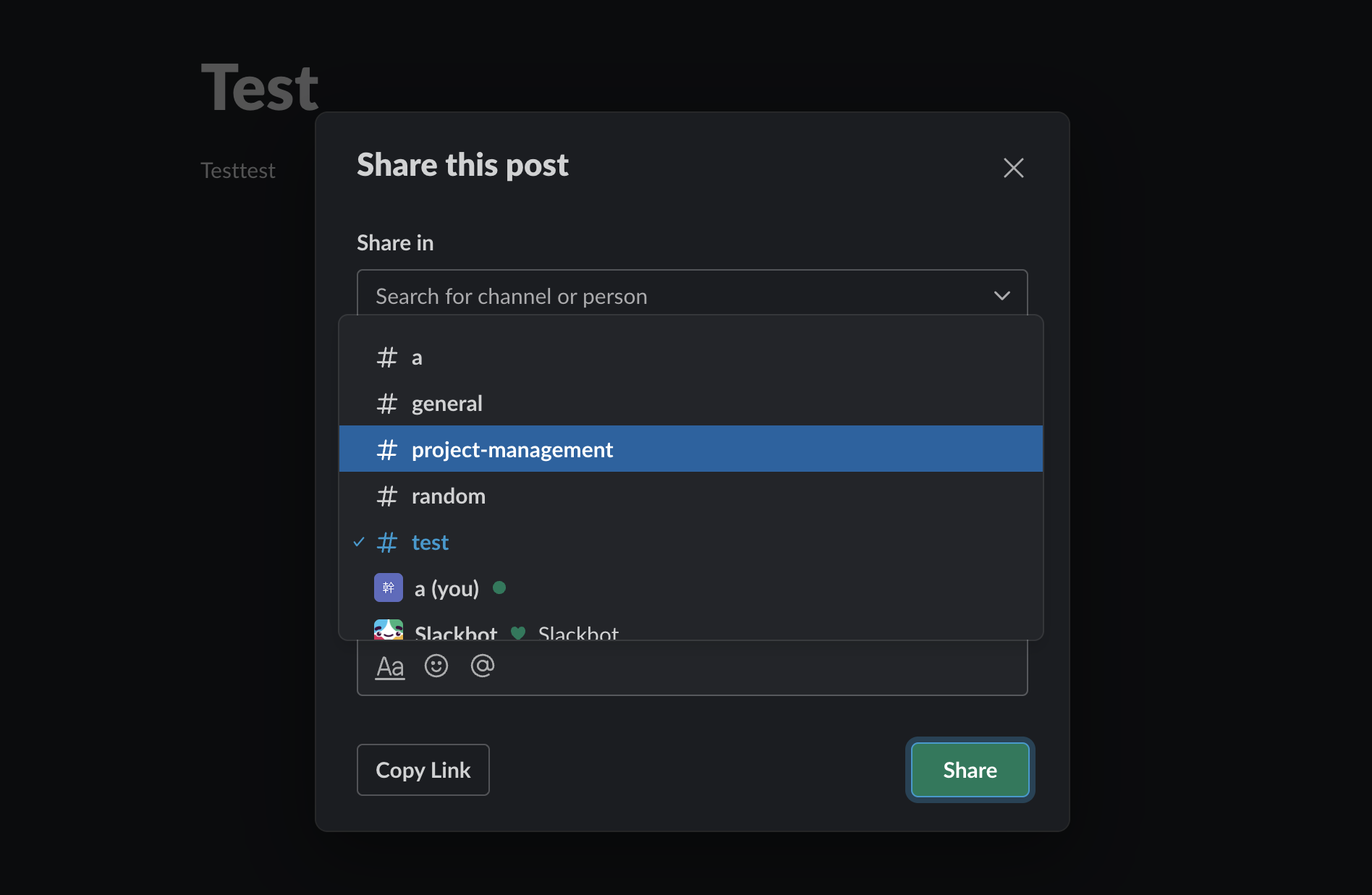
Task: Click the hashtag icon next to random
Action: tap(387, 496)
